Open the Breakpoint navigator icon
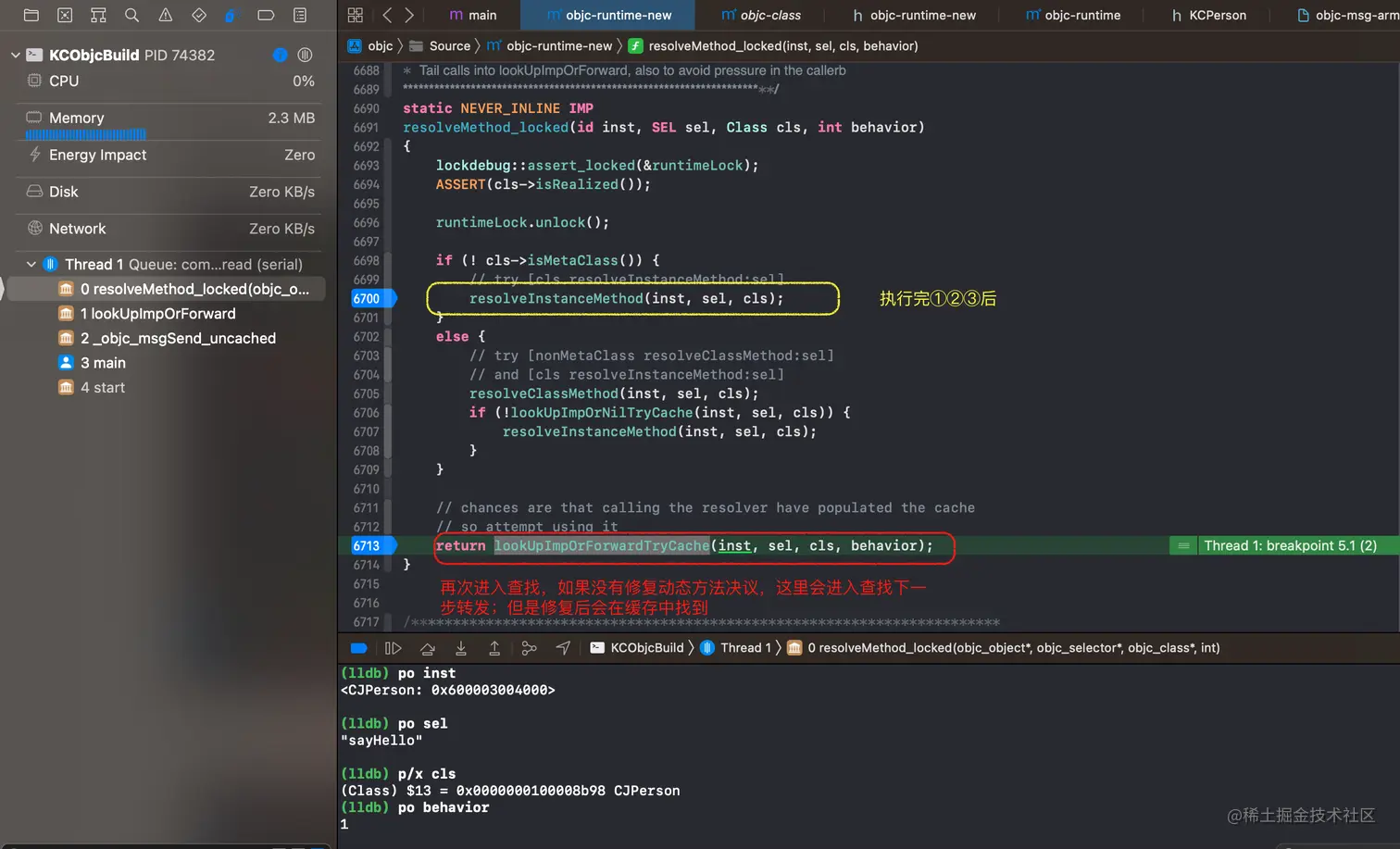Image resolution: width=1400 pixels, height=849 pixels. click(266, 15)
